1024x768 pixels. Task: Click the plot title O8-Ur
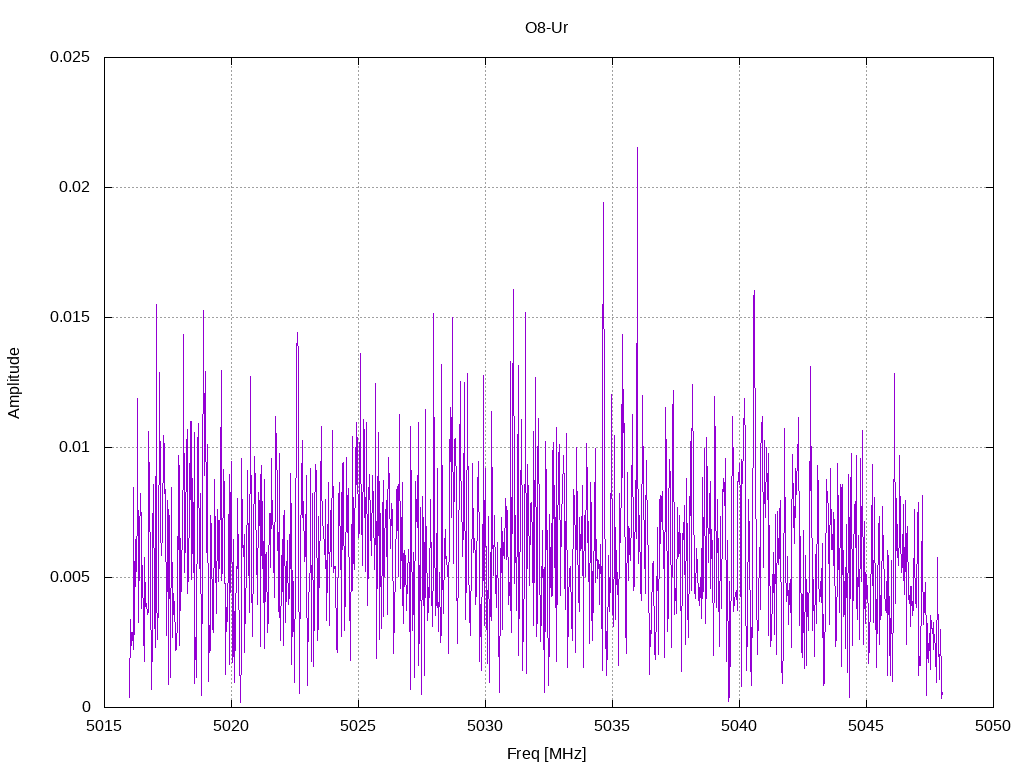tap(546, 28)
